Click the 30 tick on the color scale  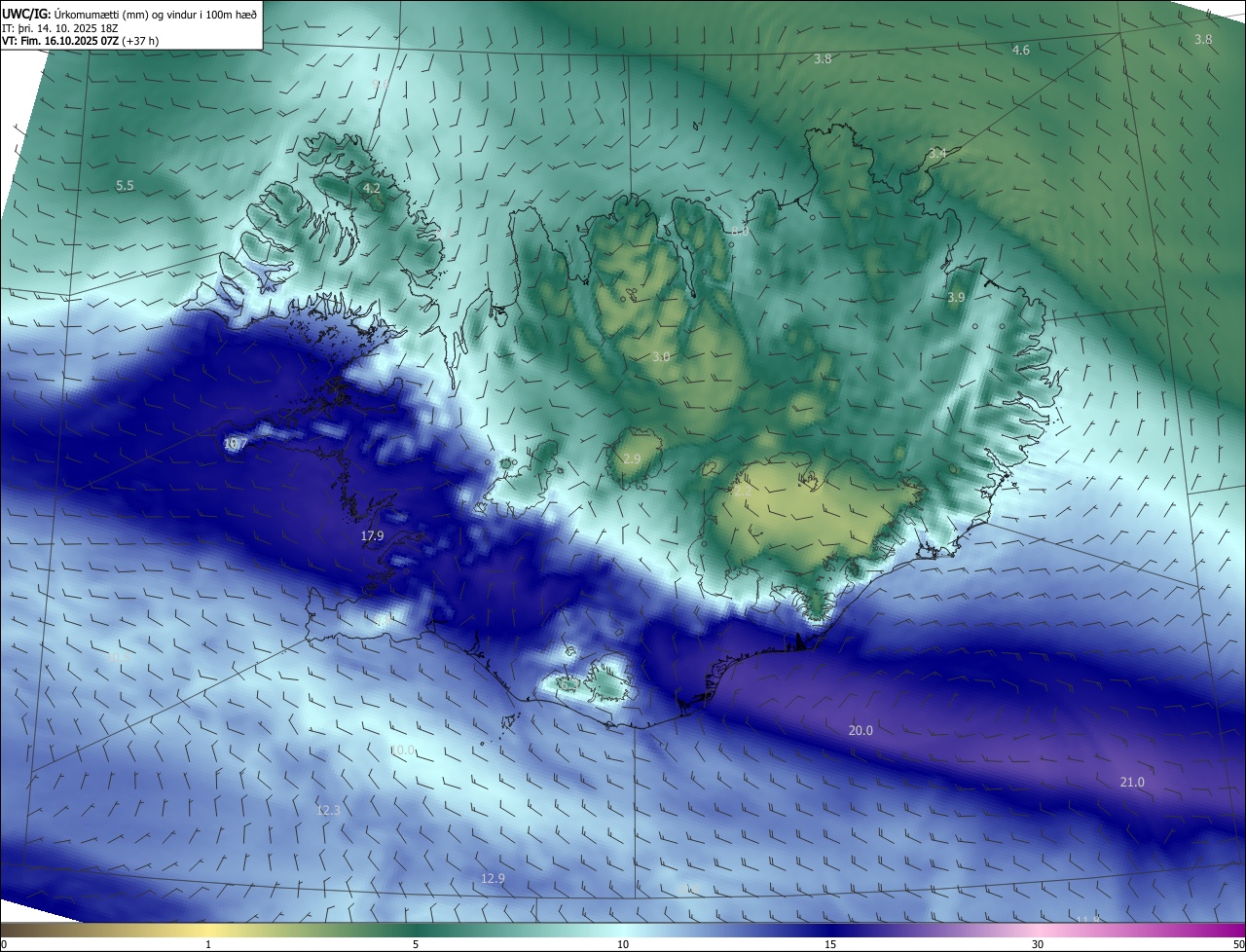[x=1038, y=945]
